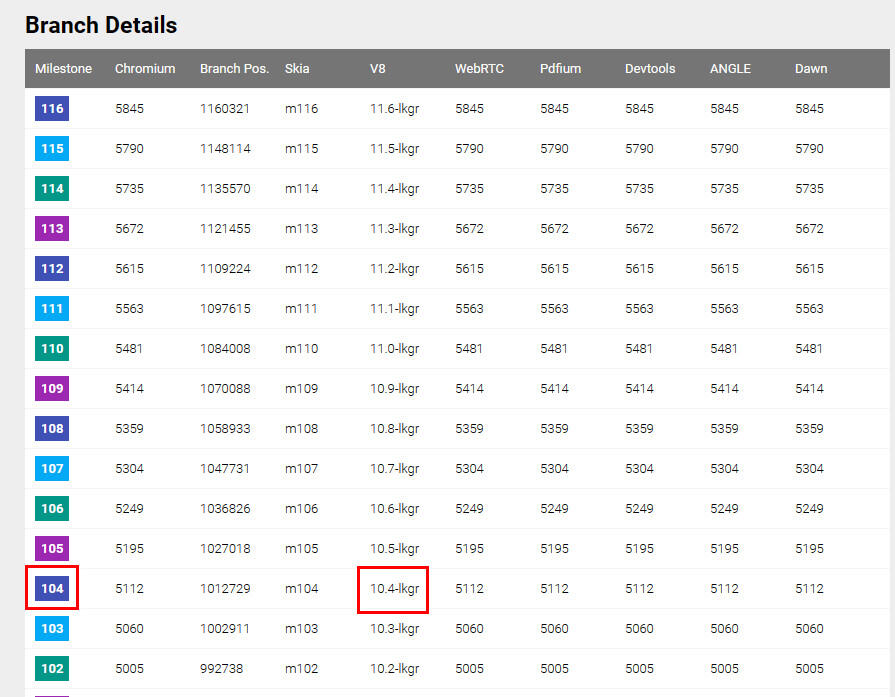Click branch position 1012729
Screen dimensions: 895x697
tap(225, 589)
